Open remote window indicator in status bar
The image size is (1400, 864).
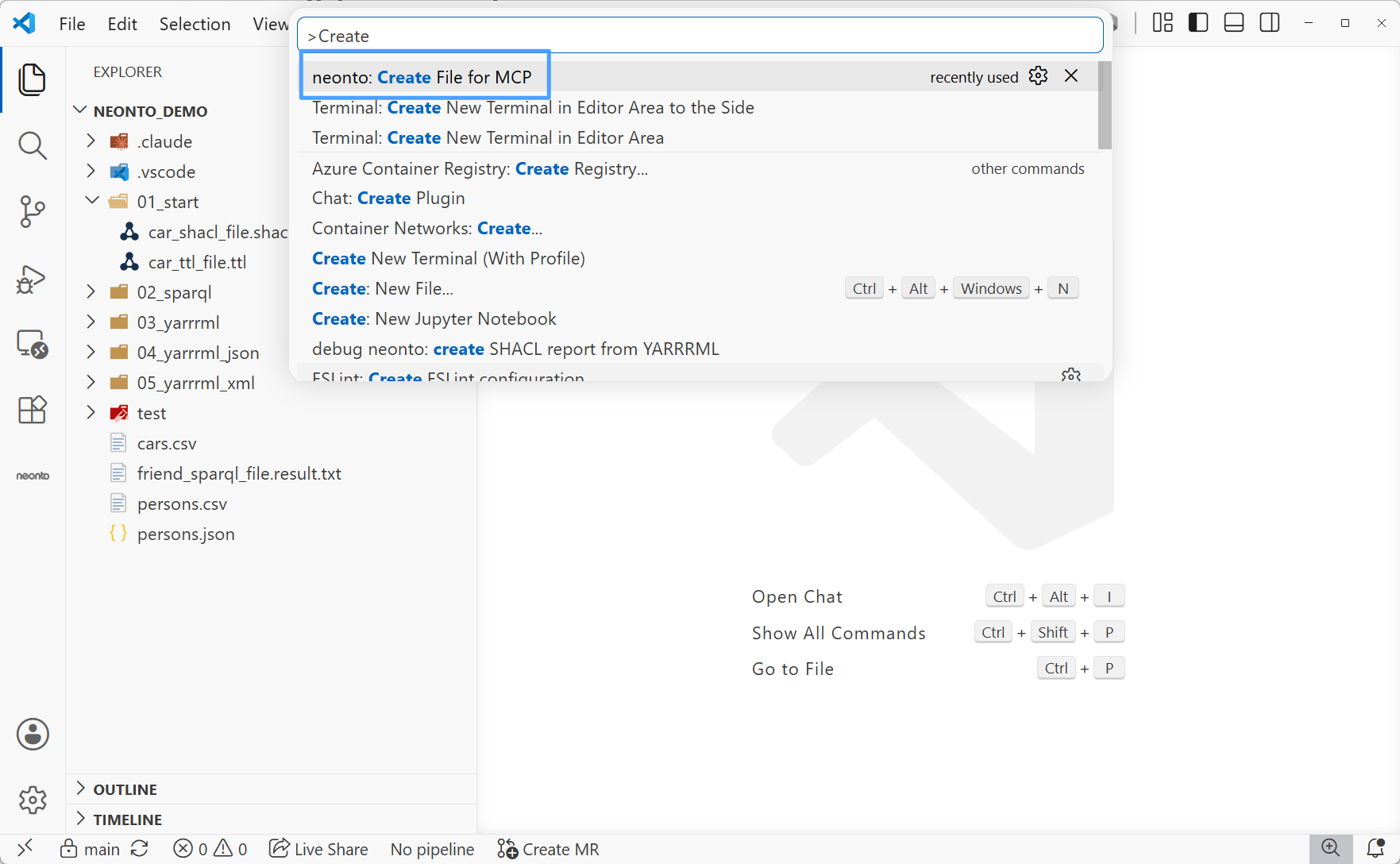[25, 848]
